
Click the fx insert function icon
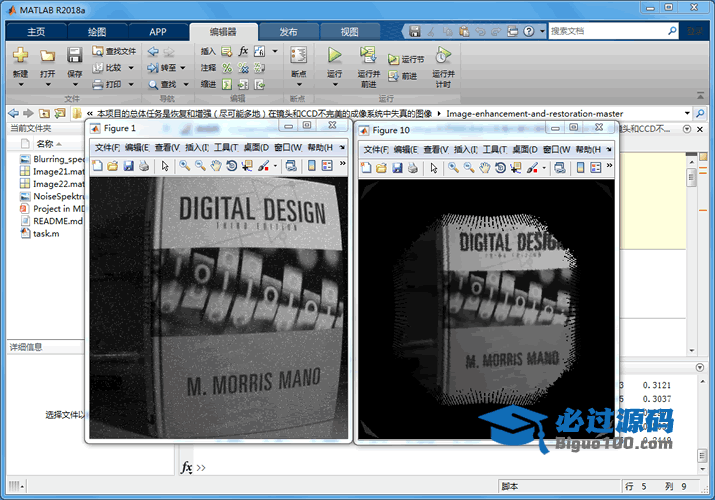[x=244, y=51]
